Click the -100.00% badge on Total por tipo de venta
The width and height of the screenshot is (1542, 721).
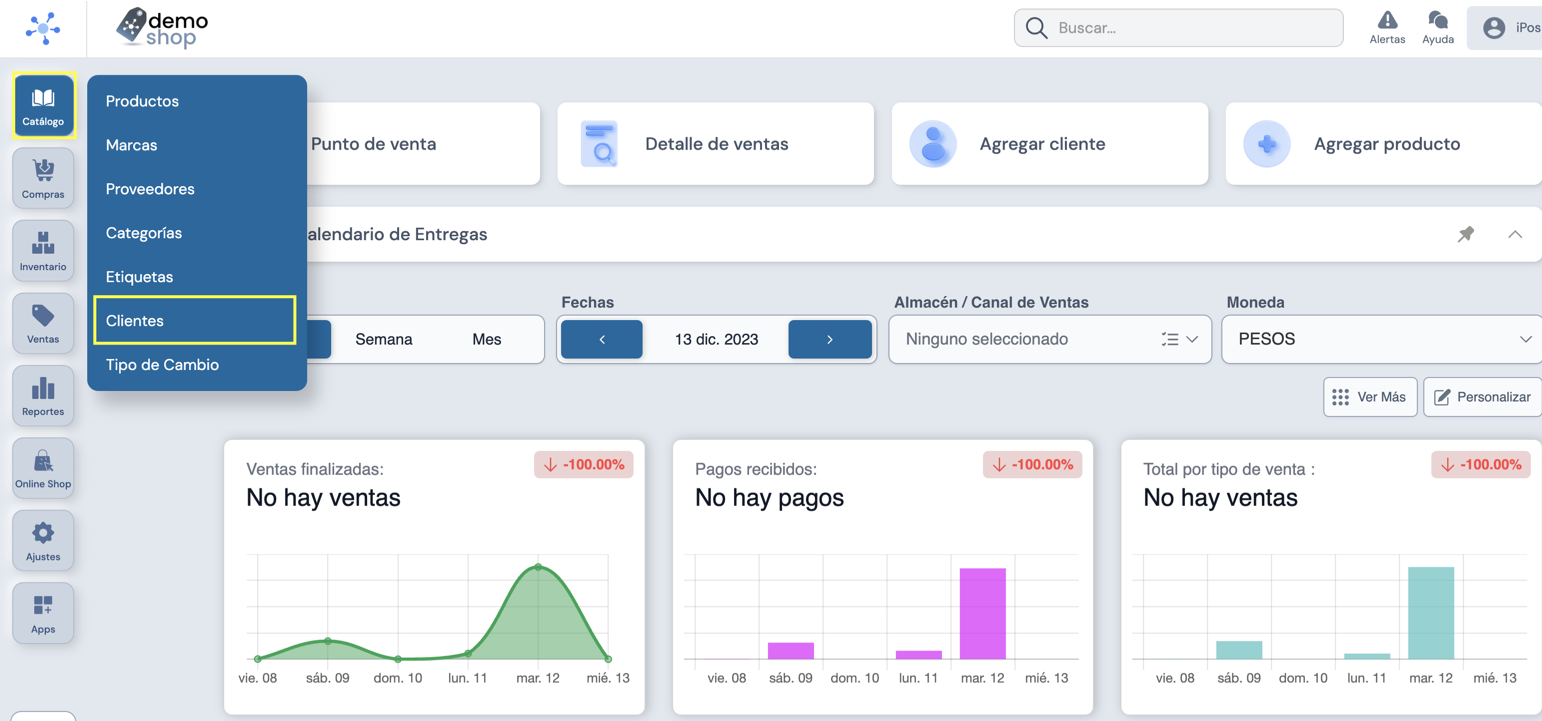(x=1481, y=464)
